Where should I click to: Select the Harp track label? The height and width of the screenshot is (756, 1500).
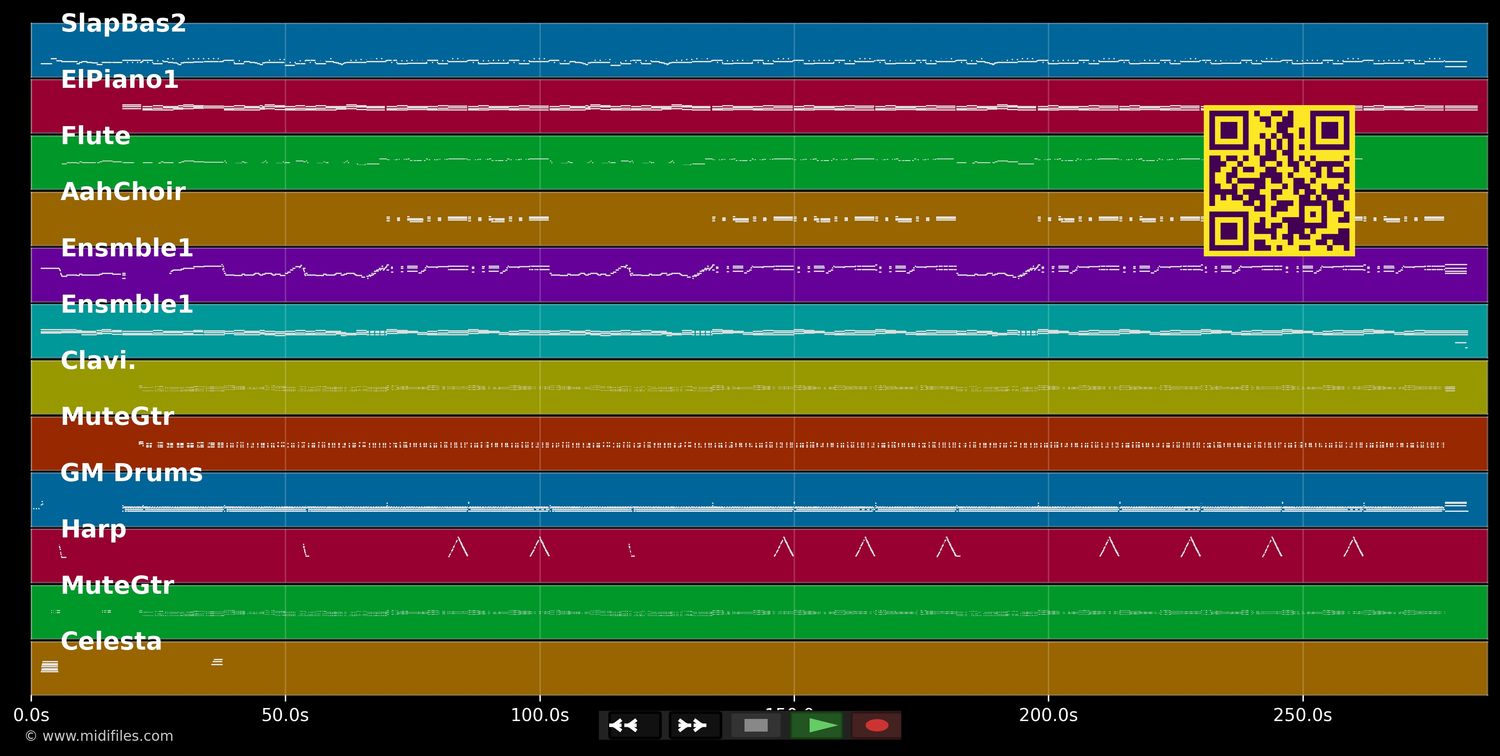(x=93, y=529)
